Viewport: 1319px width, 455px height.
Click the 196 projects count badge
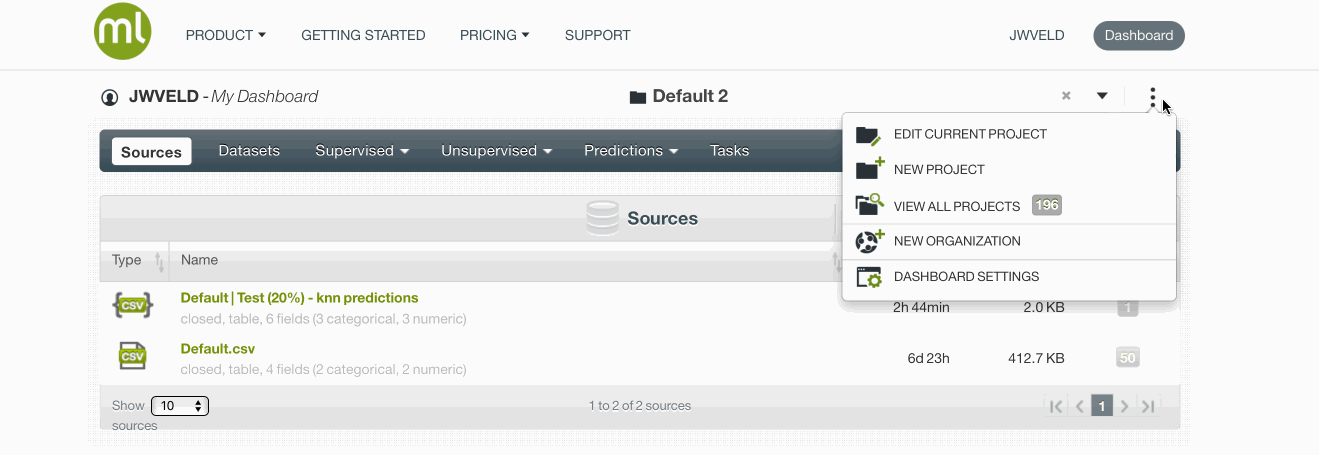(x=1046, y=205)
